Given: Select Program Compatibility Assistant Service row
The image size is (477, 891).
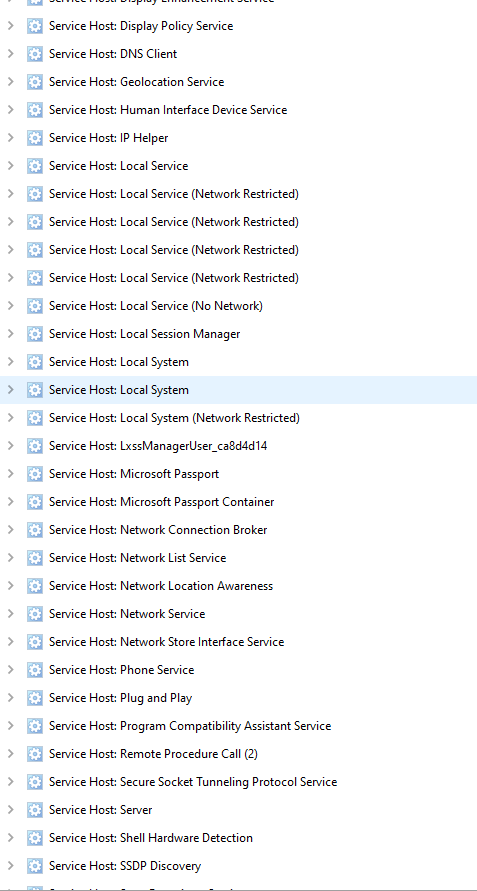Looking at the screenshot, I should pos(238,726).
